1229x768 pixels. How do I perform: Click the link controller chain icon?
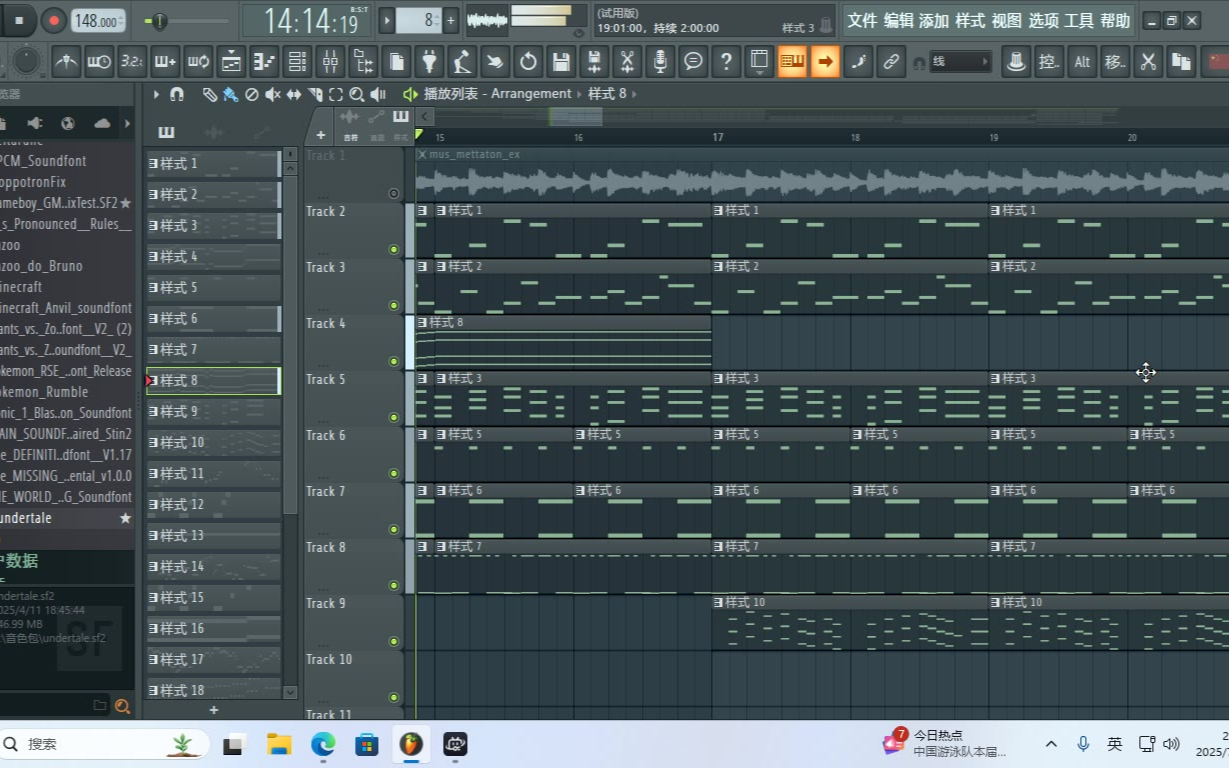tap(891, 62)
